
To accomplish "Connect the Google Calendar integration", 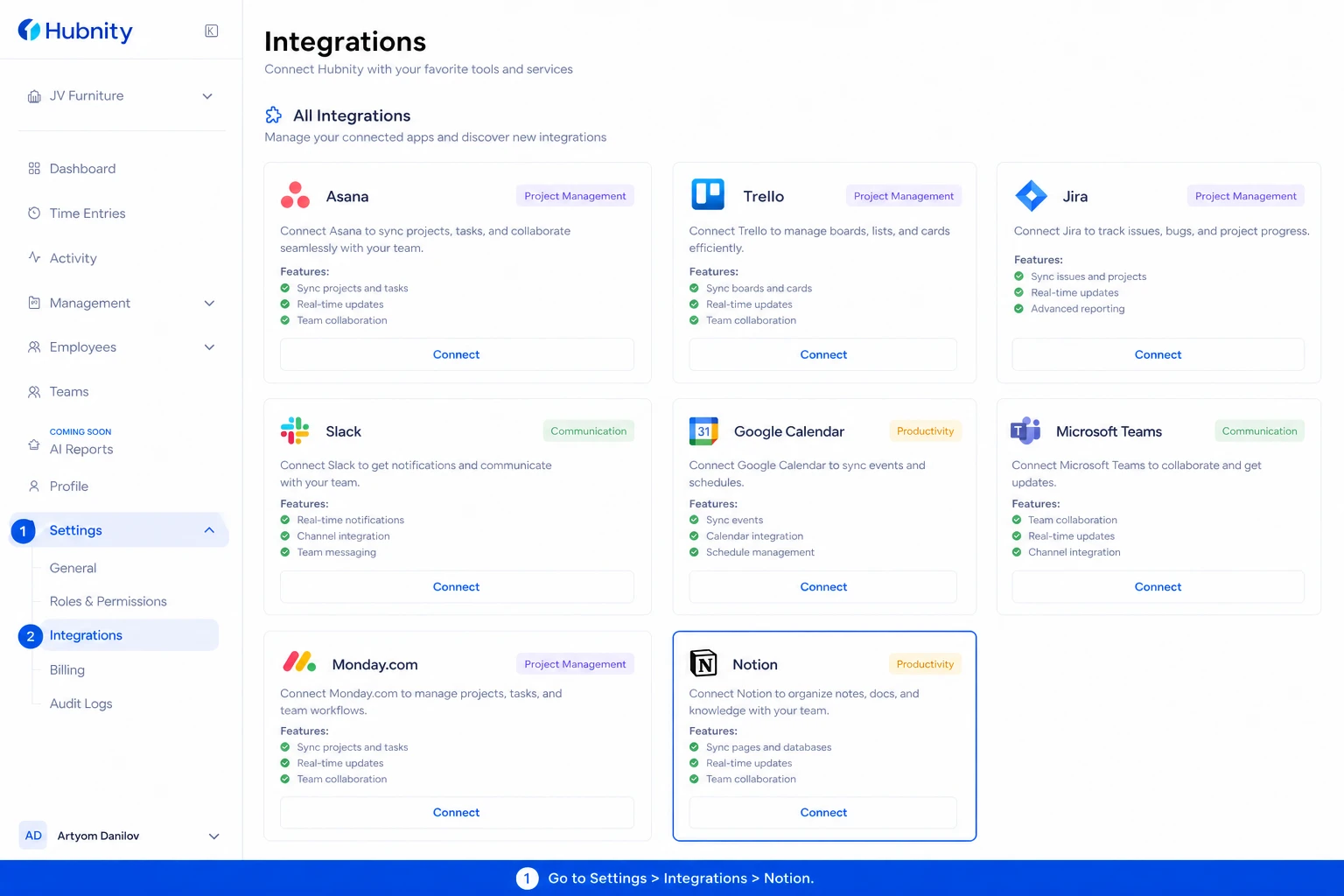I will (823, 587).
